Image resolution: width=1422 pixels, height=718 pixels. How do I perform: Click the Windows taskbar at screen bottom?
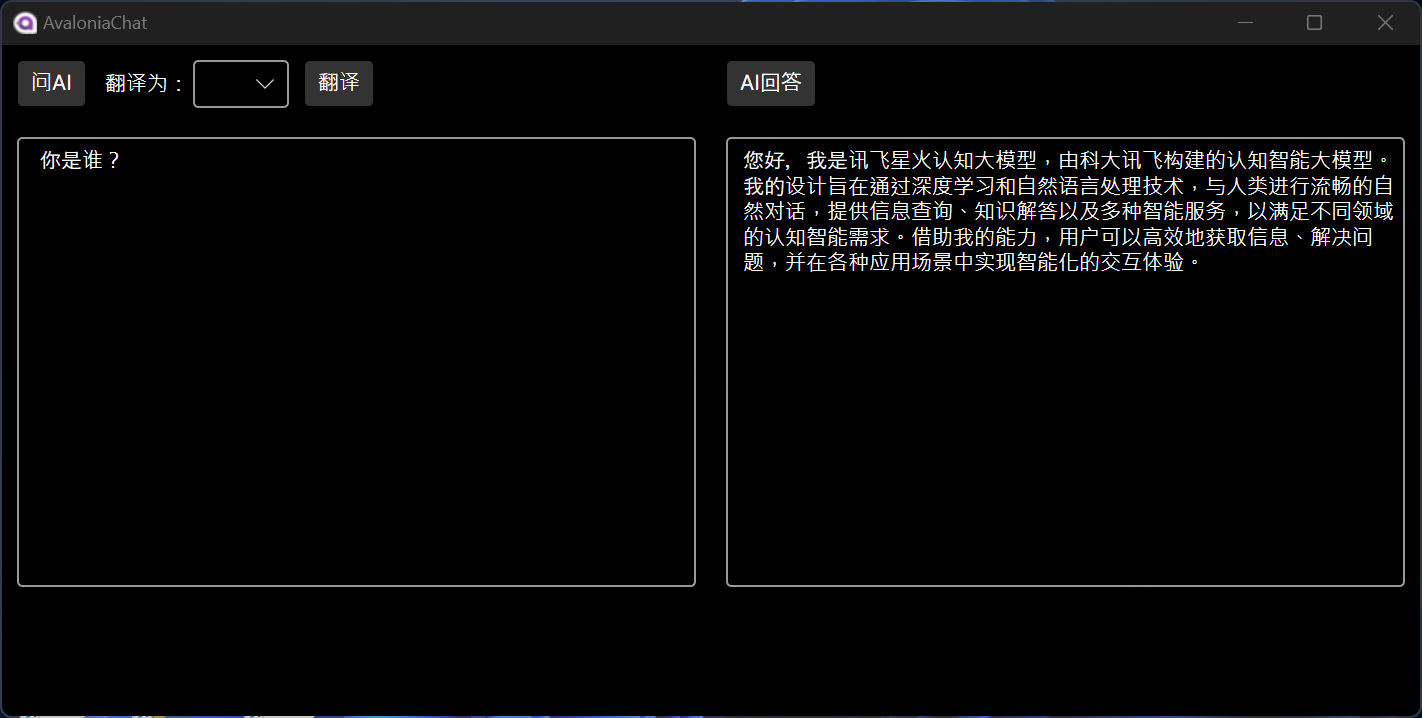[x=711, y=714]
